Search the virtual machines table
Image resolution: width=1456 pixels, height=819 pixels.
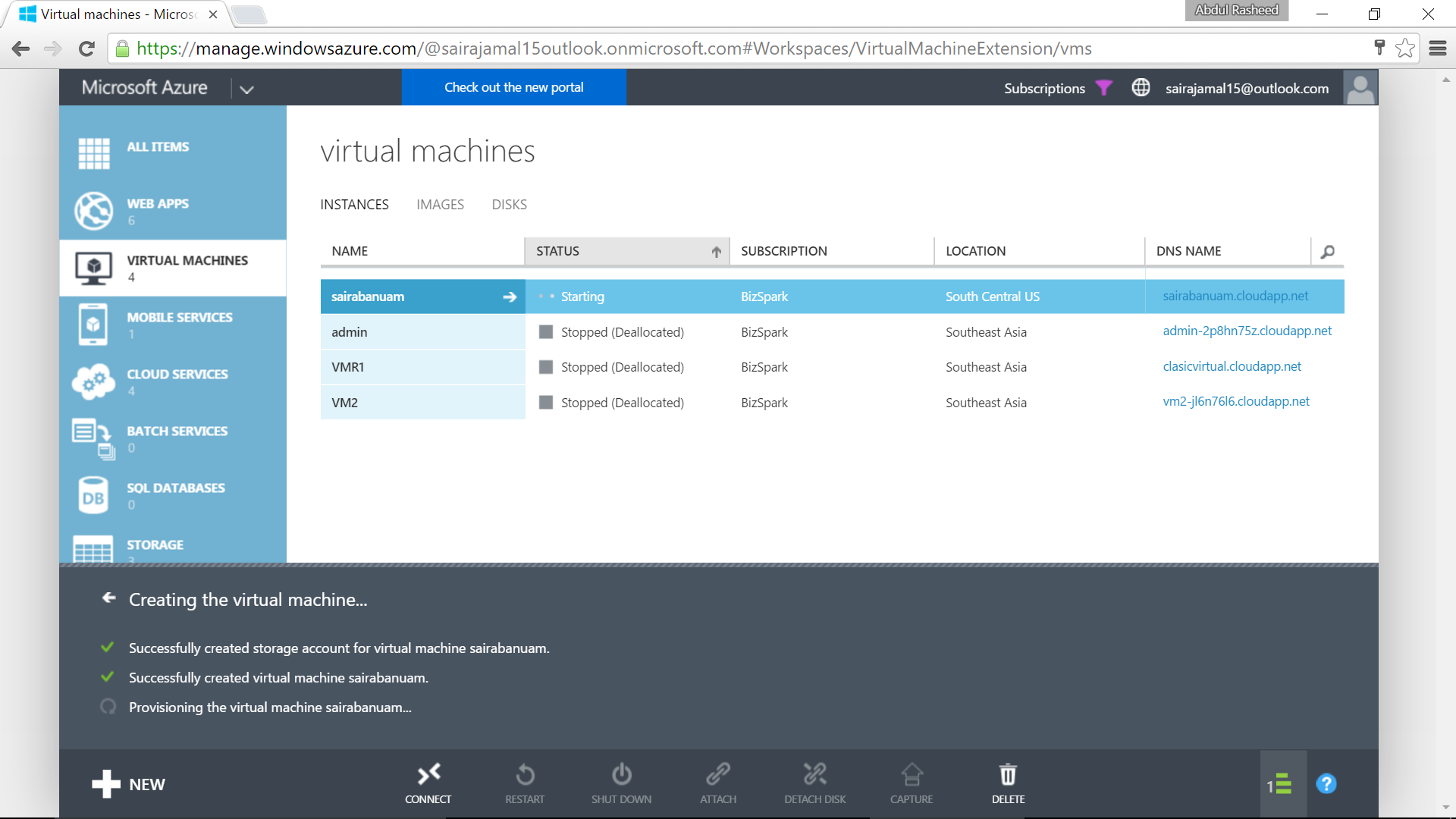[x=1327, y=252]
